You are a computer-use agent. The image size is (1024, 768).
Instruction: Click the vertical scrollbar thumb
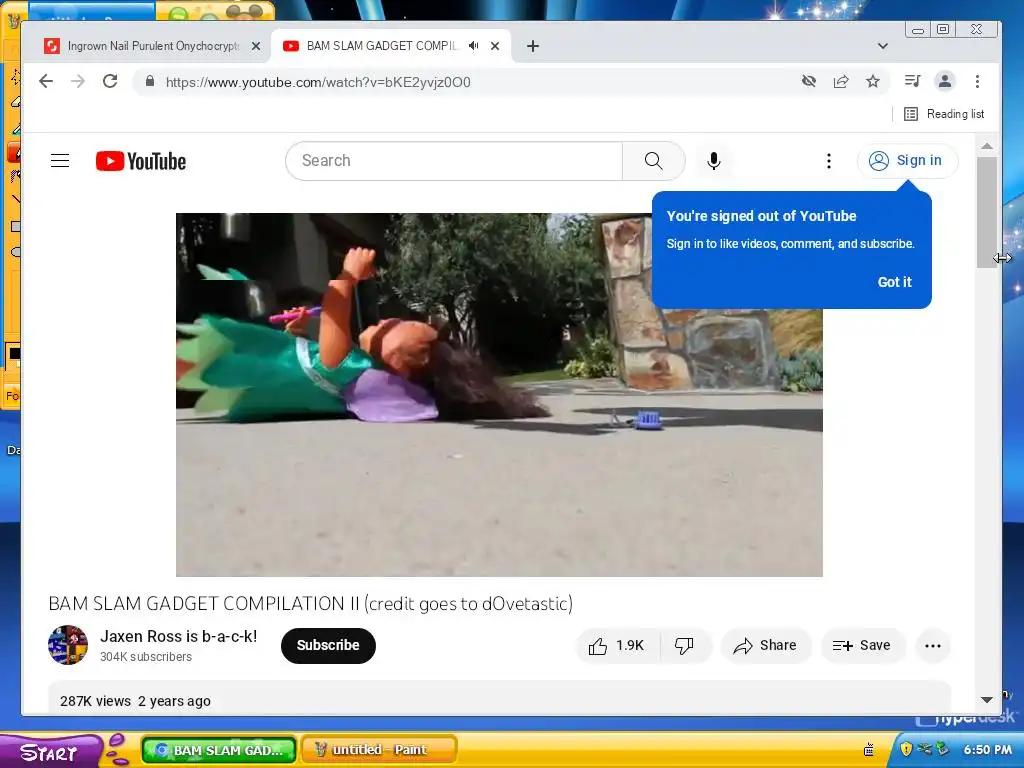(x=987, y=212)
